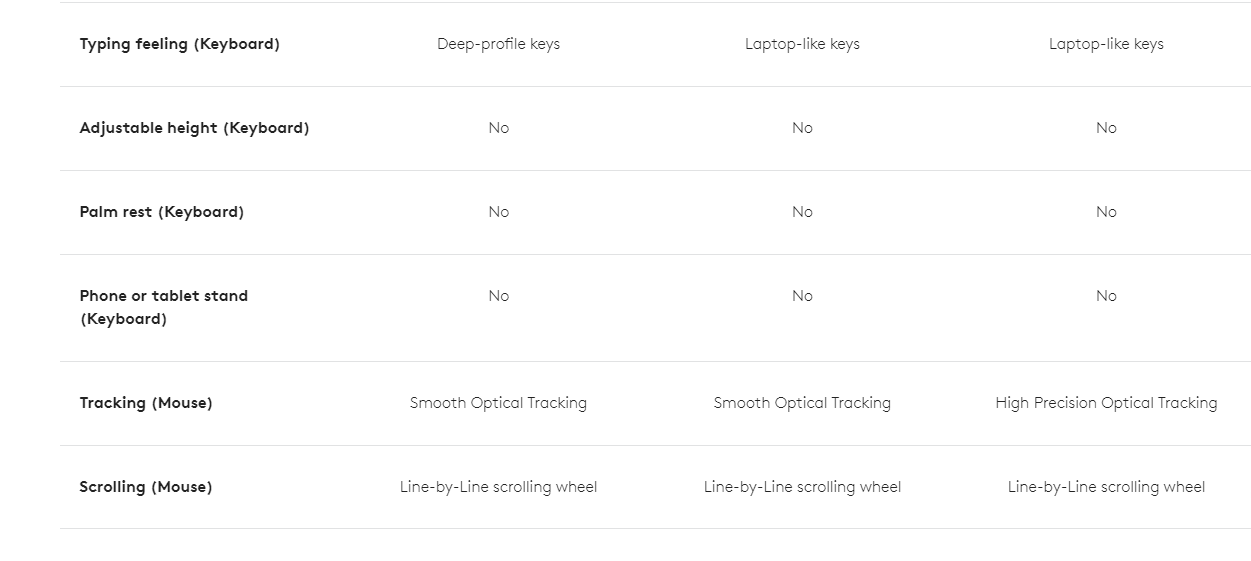Click the first-column No under Adjustable height
Screen dimensions: 1251x561
(498, 128)
